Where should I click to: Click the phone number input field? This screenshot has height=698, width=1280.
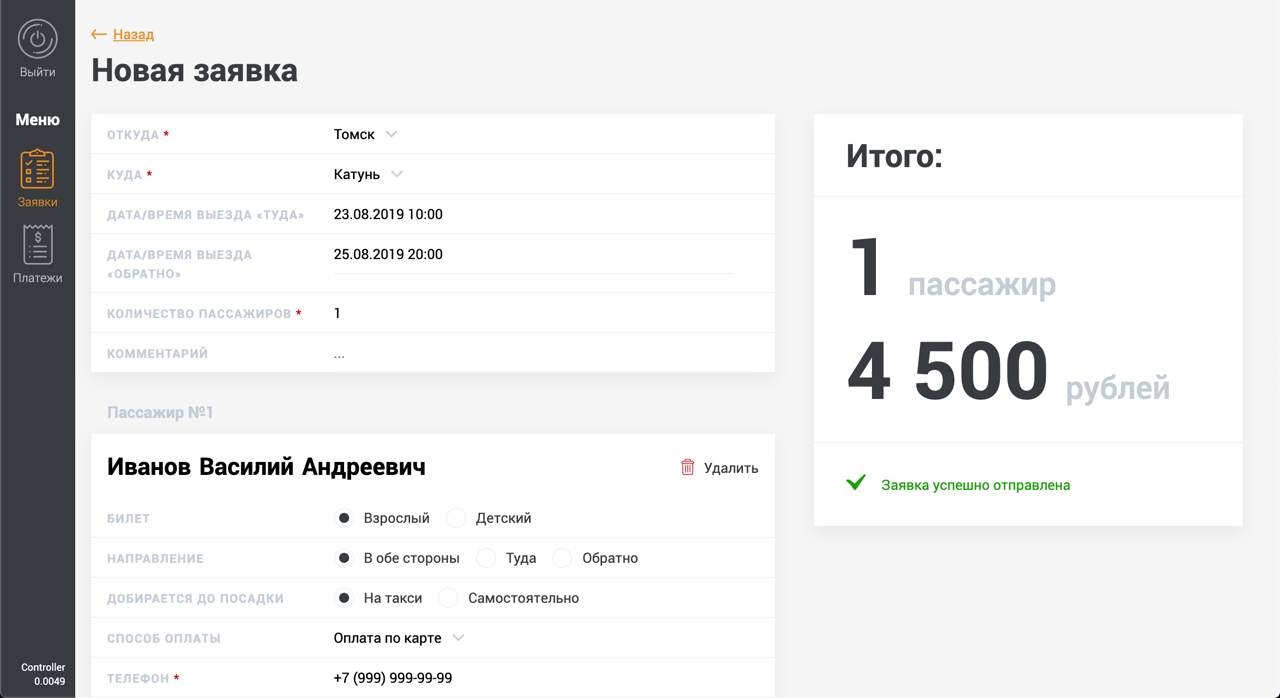[393, 678]
